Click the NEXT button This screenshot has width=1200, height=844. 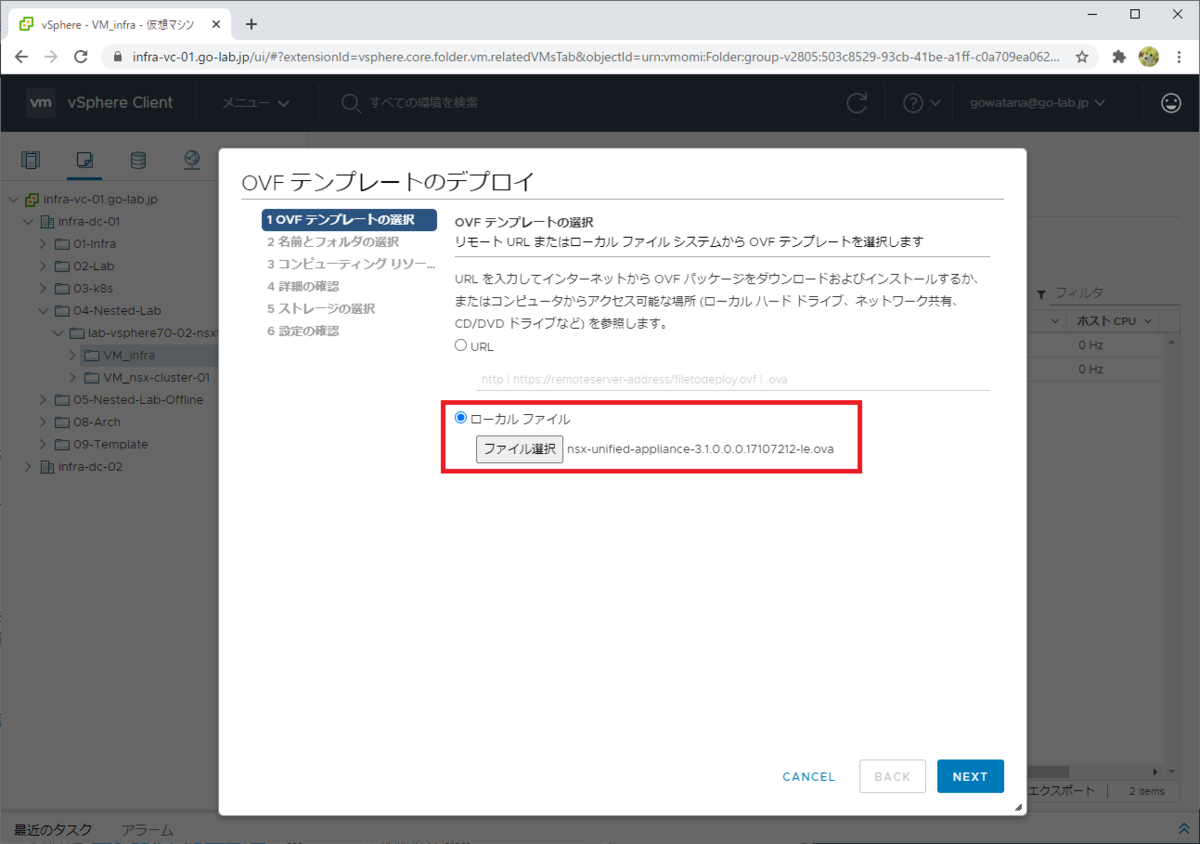pyautogui.click(x=970, y=776)
